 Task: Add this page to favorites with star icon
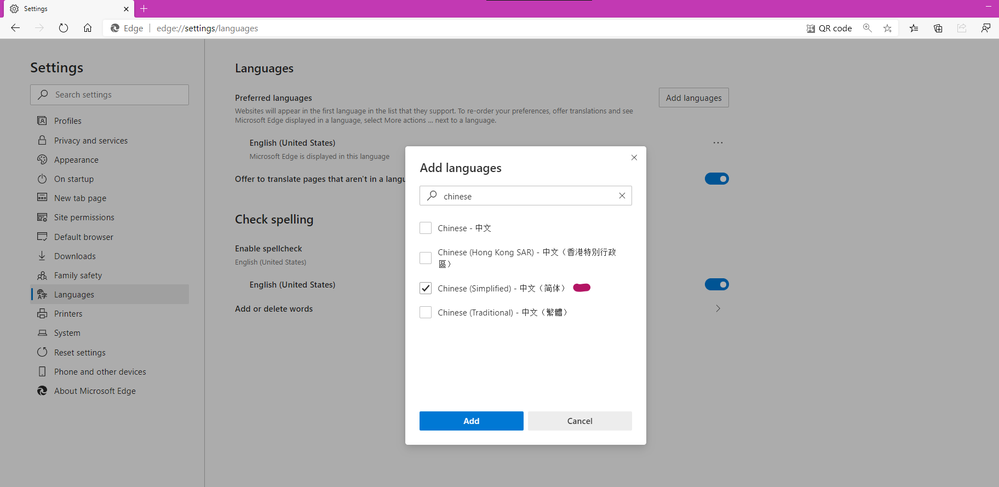pos(888,28)
